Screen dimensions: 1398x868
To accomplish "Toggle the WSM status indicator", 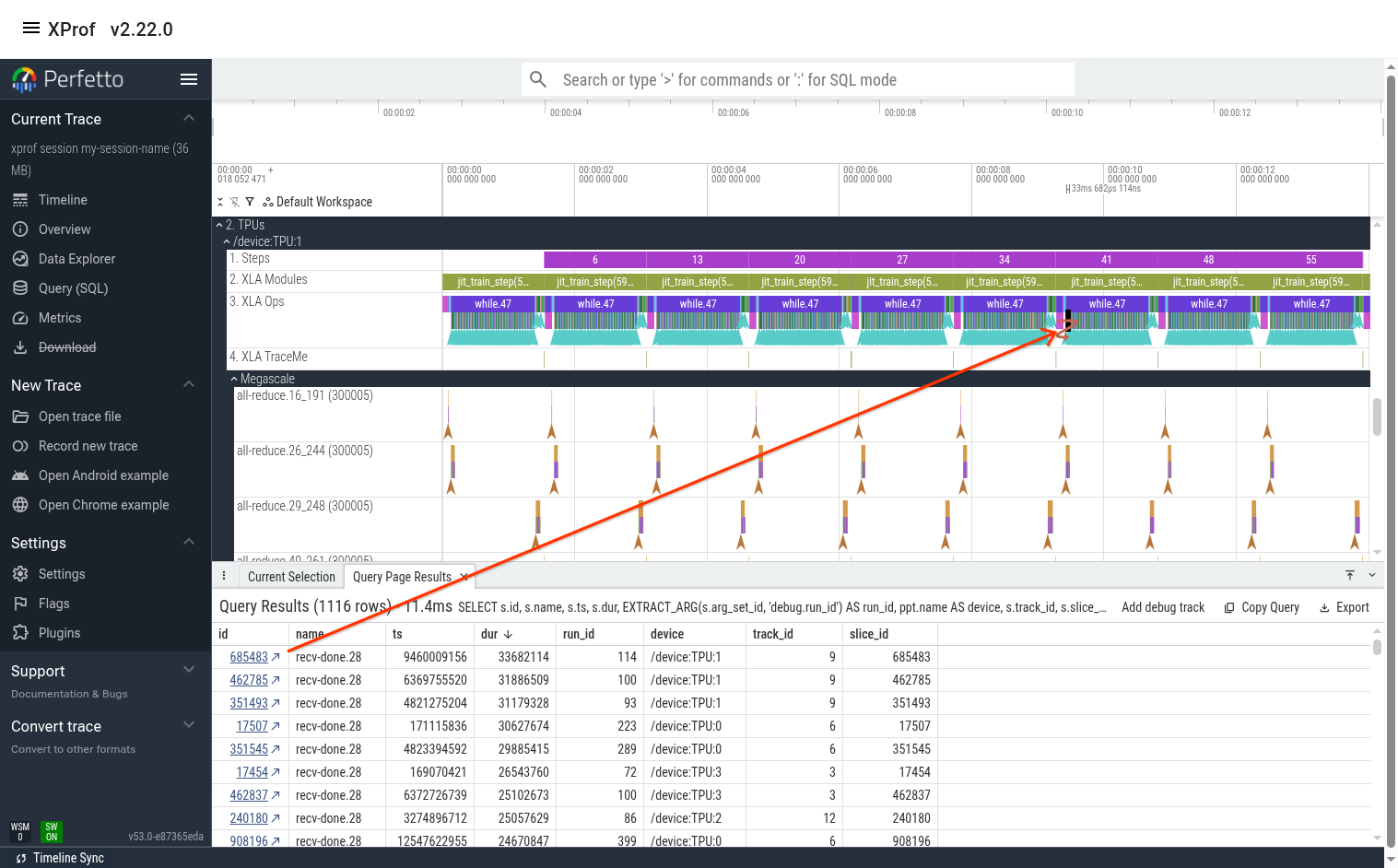I will tap(19, 832).
